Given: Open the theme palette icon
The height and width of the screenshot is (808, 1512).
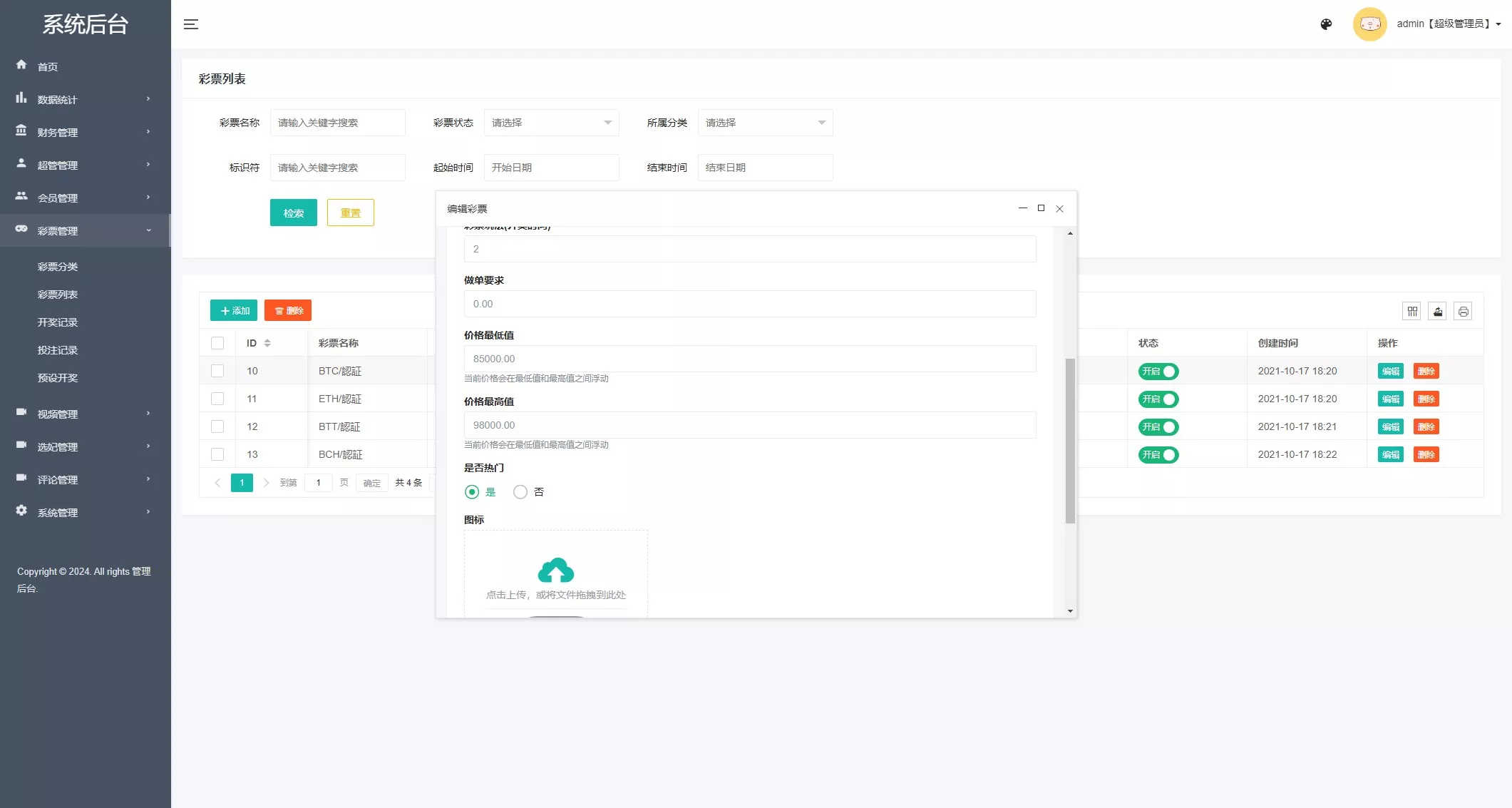Looking at the screenshot, I should tap(1326, 24).
